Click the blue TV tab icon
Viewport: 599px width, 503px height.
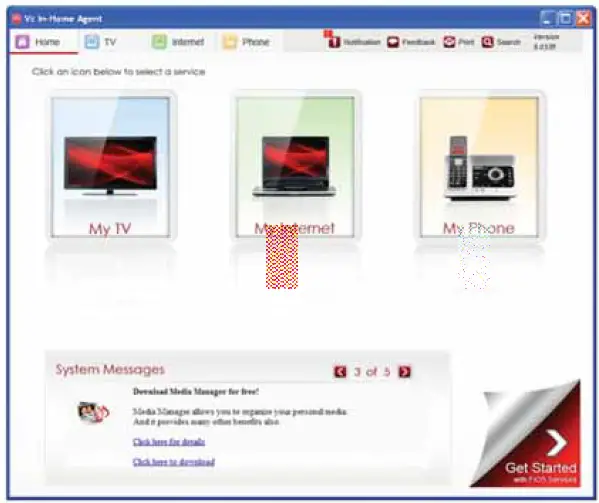(92, 42)
